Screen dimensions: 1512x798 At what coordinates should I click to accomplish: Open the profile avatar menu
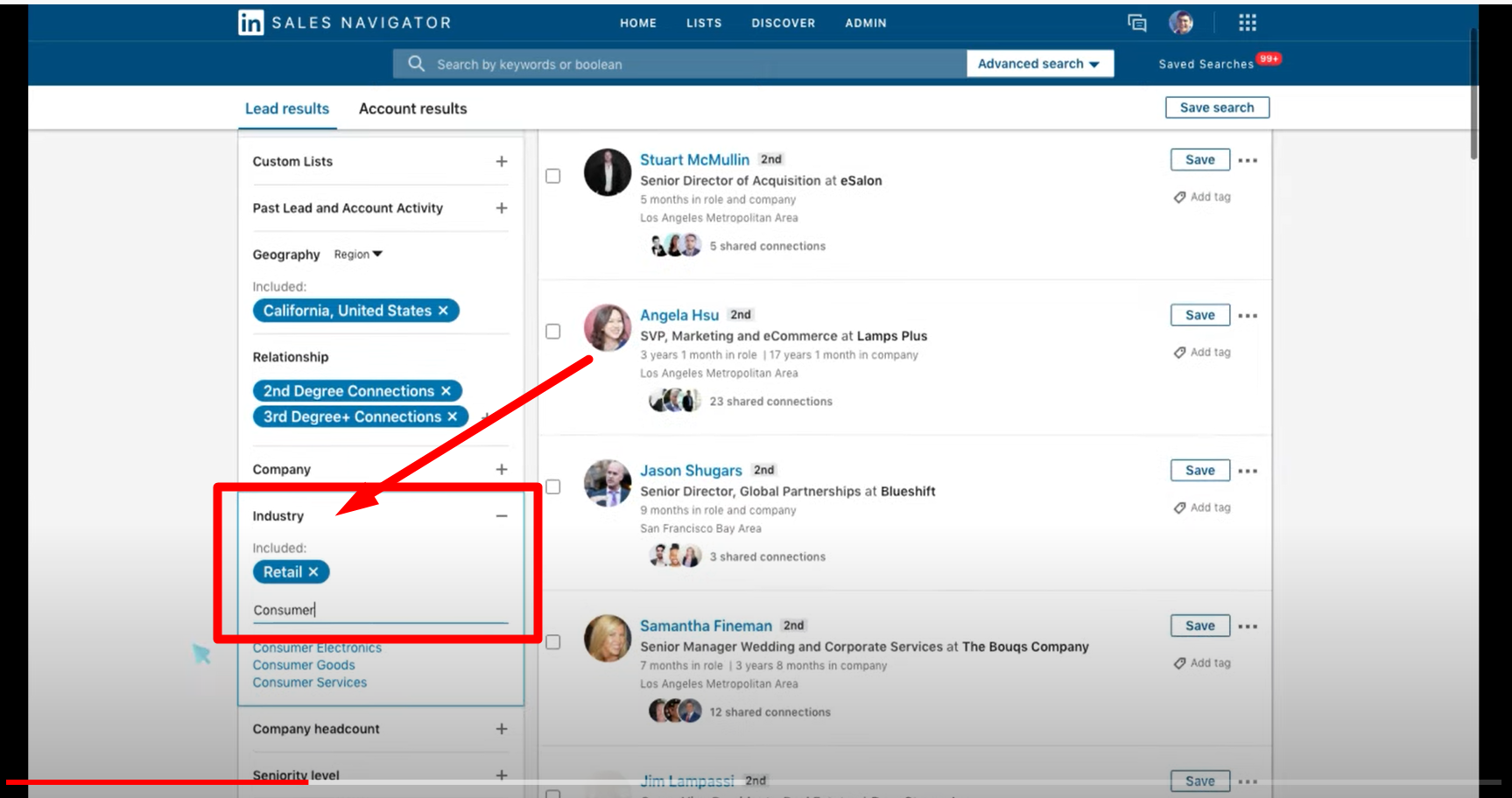[1181, 23]
